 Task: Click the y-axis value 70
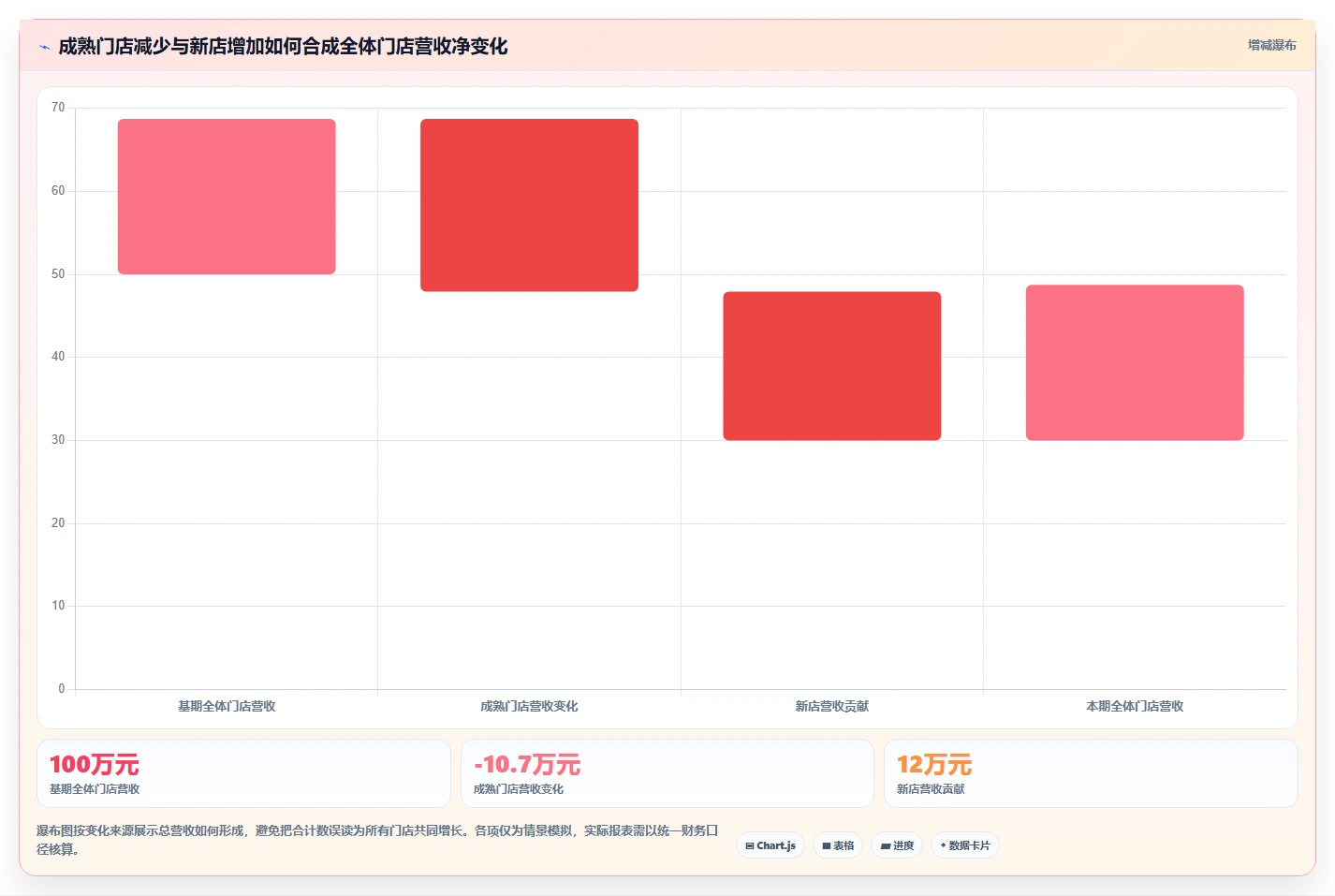pos(58,108)
